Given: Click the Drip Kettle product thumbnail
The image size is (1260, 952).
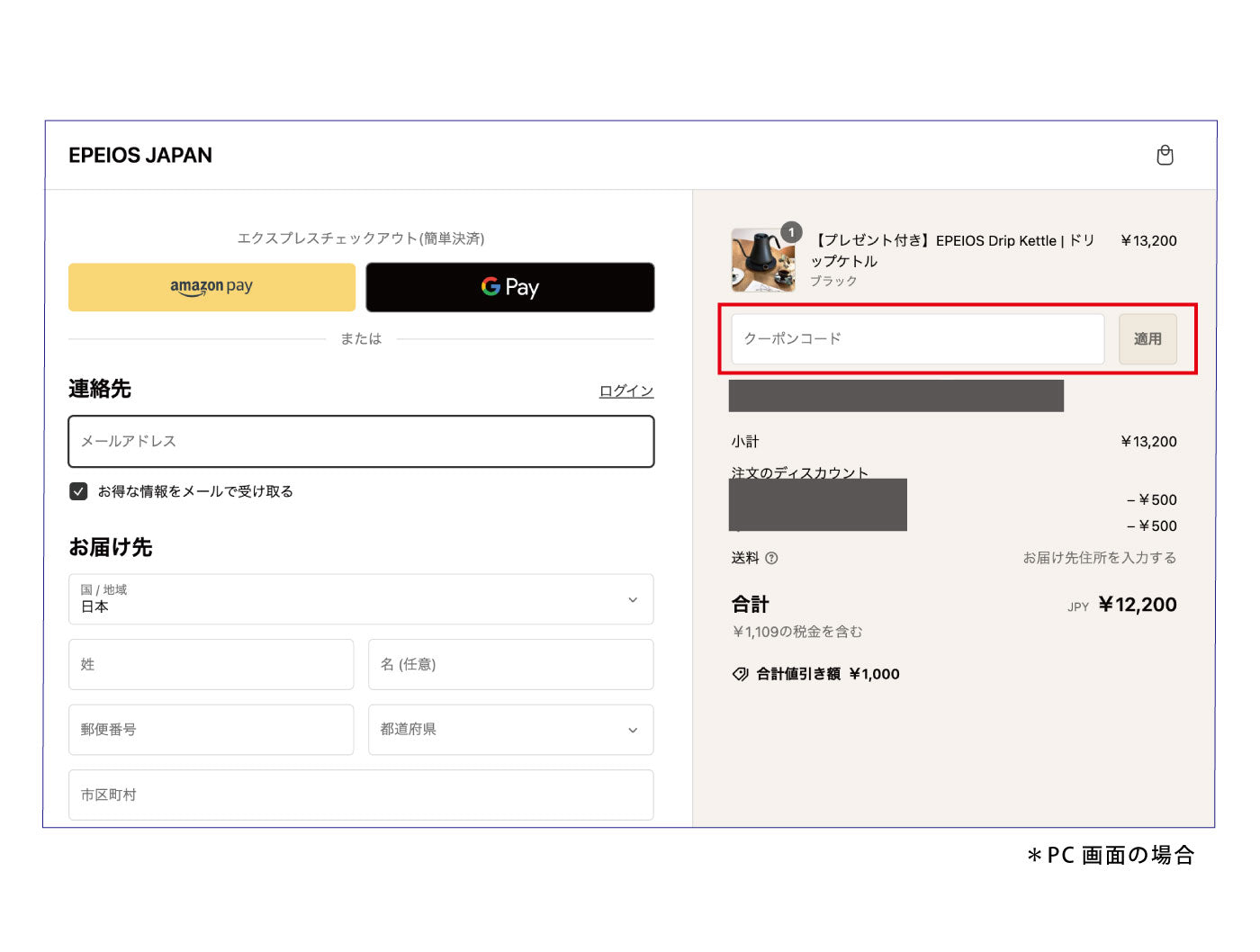Looking at the screenshot, I should click(761, 261).
